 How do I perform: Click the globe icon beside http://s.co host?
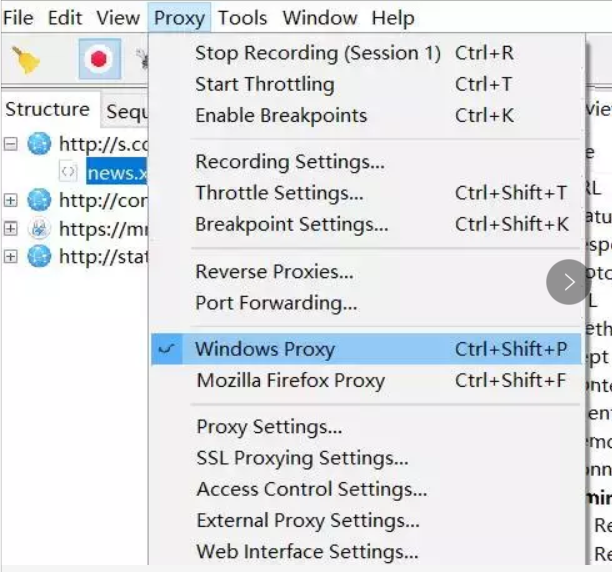pyautogui.click(x=40, y=144)
